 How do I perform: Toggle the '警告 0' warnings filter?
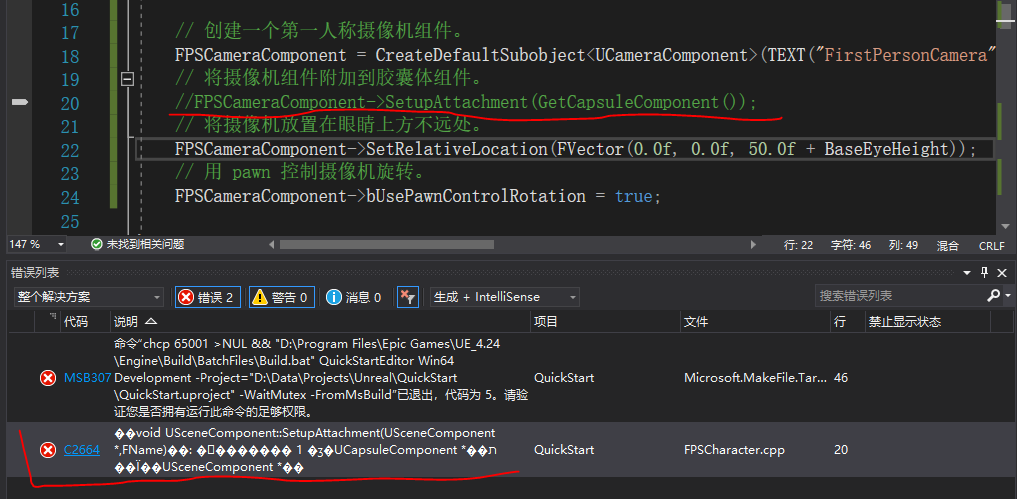pos(281,297)
